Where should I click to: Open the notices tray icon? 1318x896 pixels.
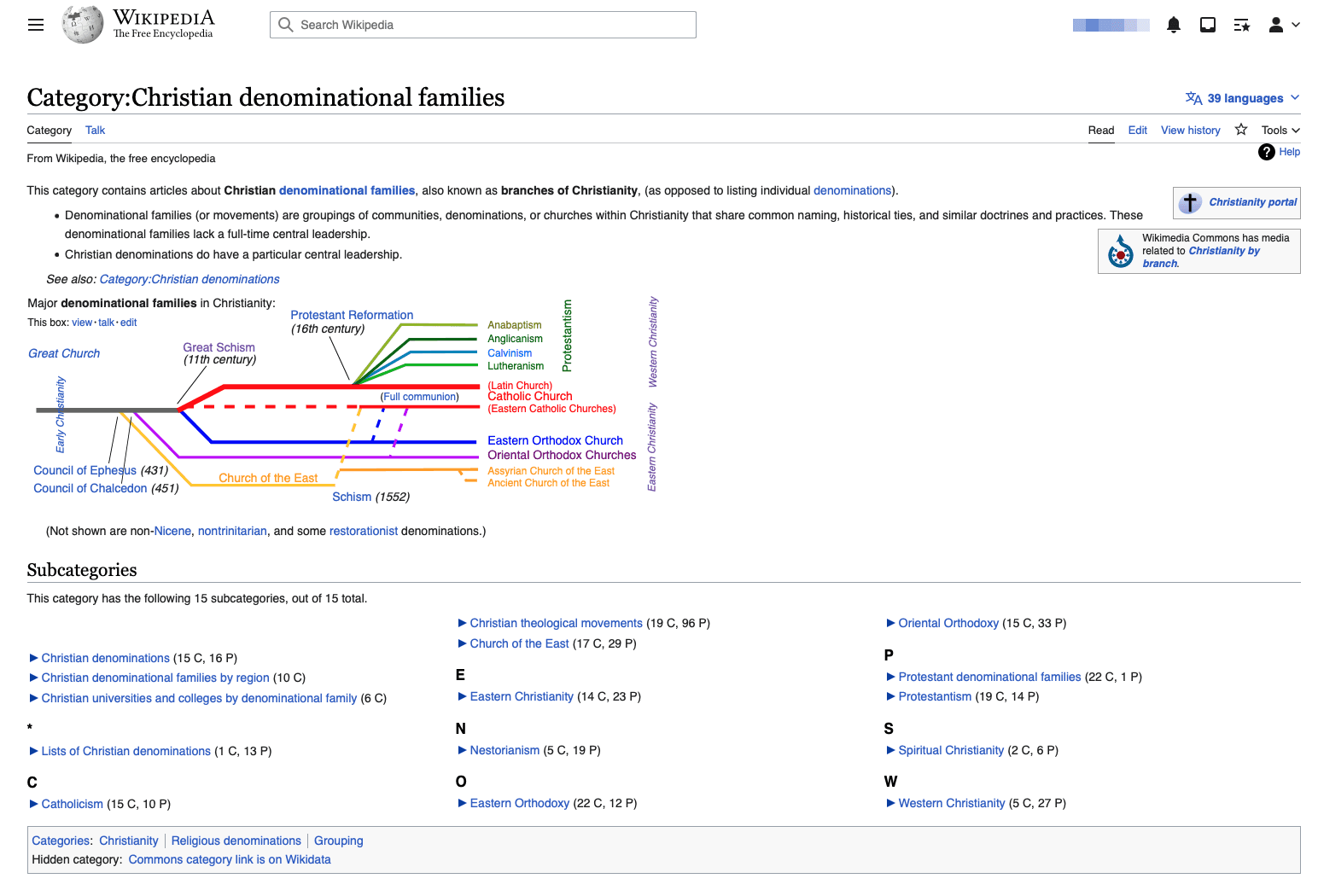tap(1208, 25)
